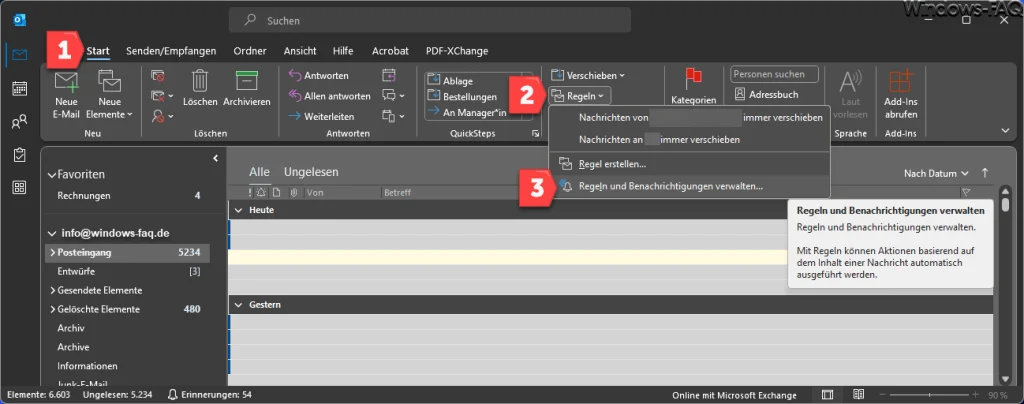Collapse the info@windows-faq.de account

click(52, 234)
